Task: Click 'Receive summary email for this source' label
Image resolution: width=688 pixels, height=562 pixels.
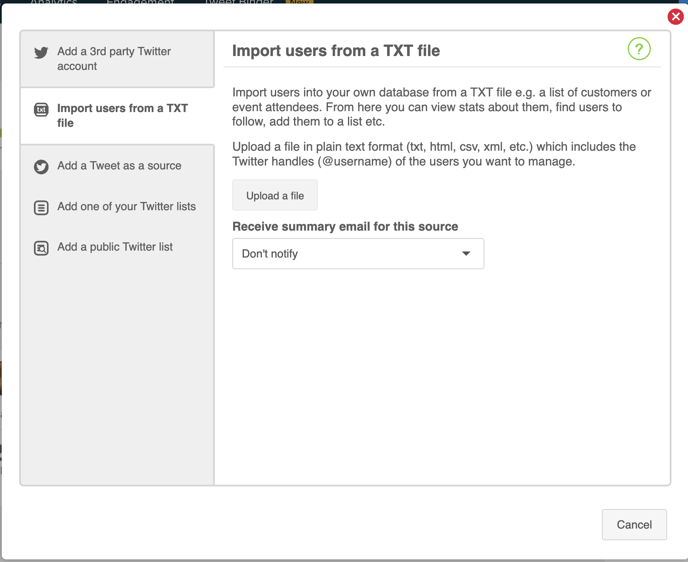Action: pyautogui.click(x=345, y=226)
